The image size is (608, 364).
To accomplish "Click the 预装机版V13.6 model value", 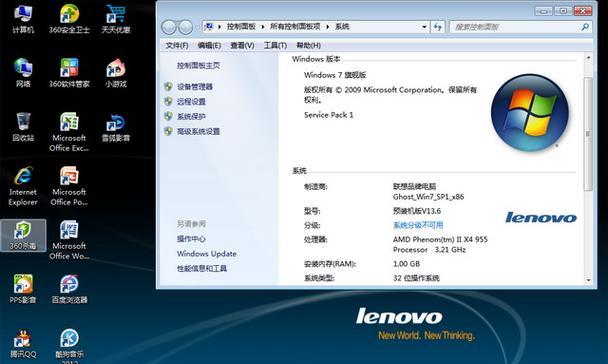I will click(417, 211).
